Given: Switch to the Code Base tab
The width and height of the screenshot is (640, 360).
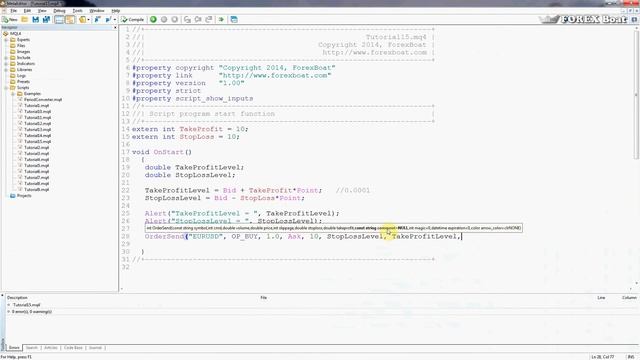Looking at the screenshot, I should pos(73,348).
